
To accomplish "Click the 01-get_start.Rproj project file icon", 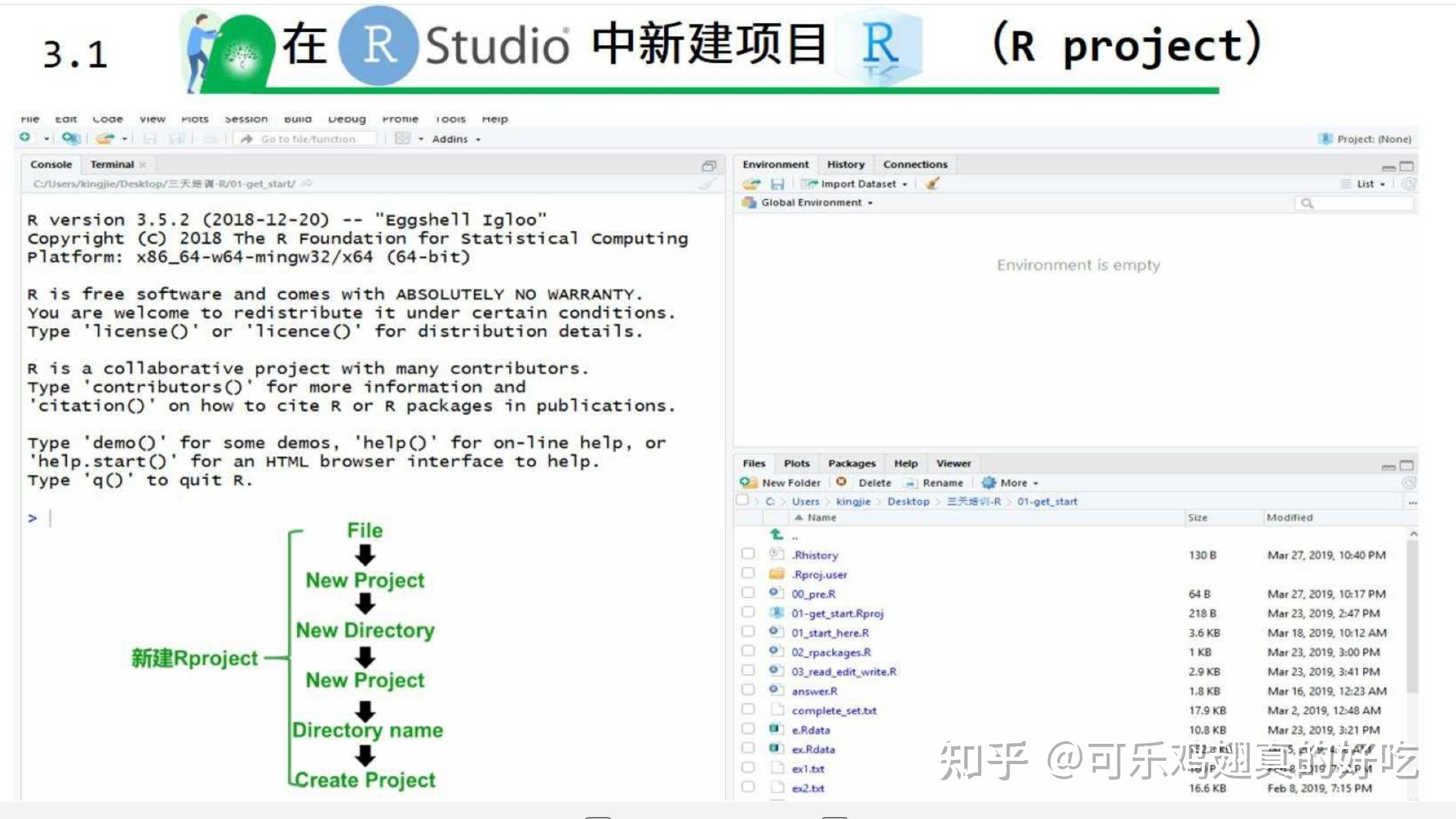I will point(776,612).
